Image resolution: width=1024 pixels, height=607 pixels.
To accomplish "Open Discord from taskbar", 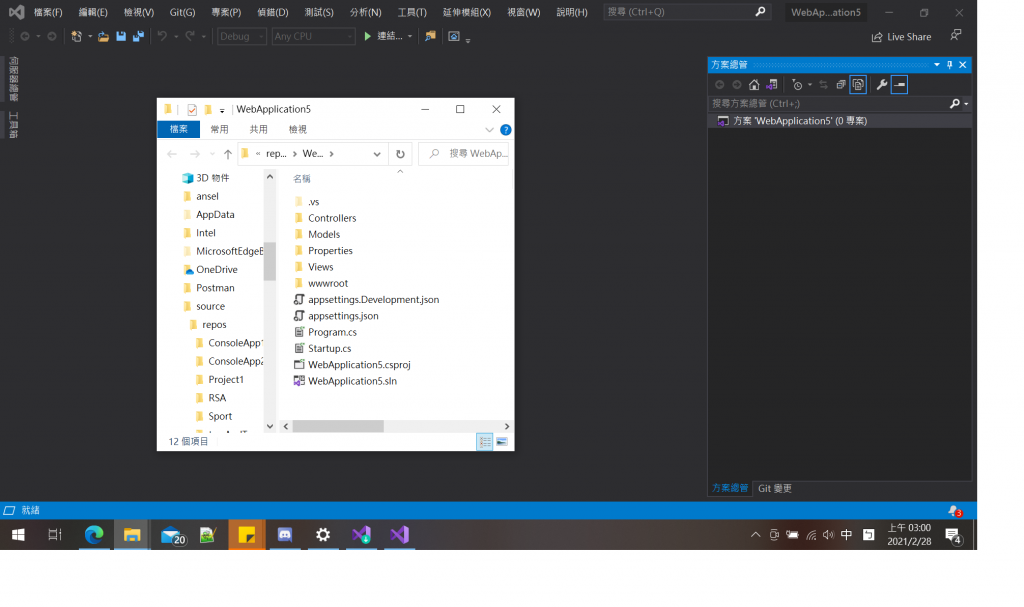I will pyautogui.click(x=285, y=535).
